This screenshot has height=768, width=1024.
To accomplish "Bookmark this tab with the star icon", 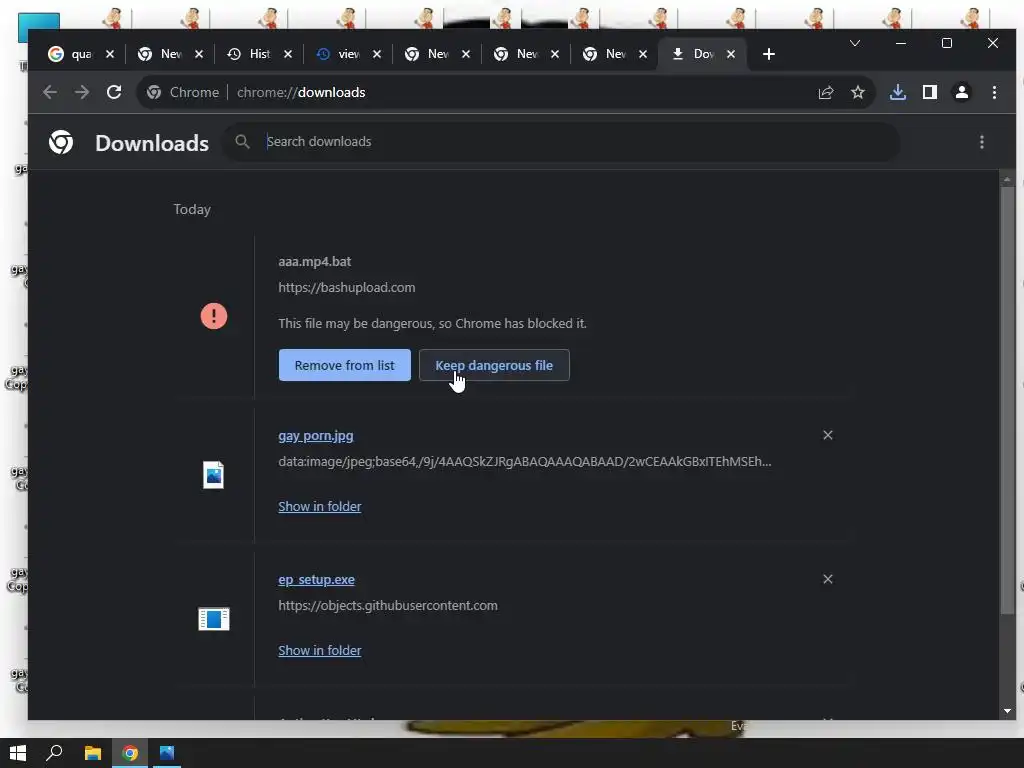I will (x=857, y=92).
